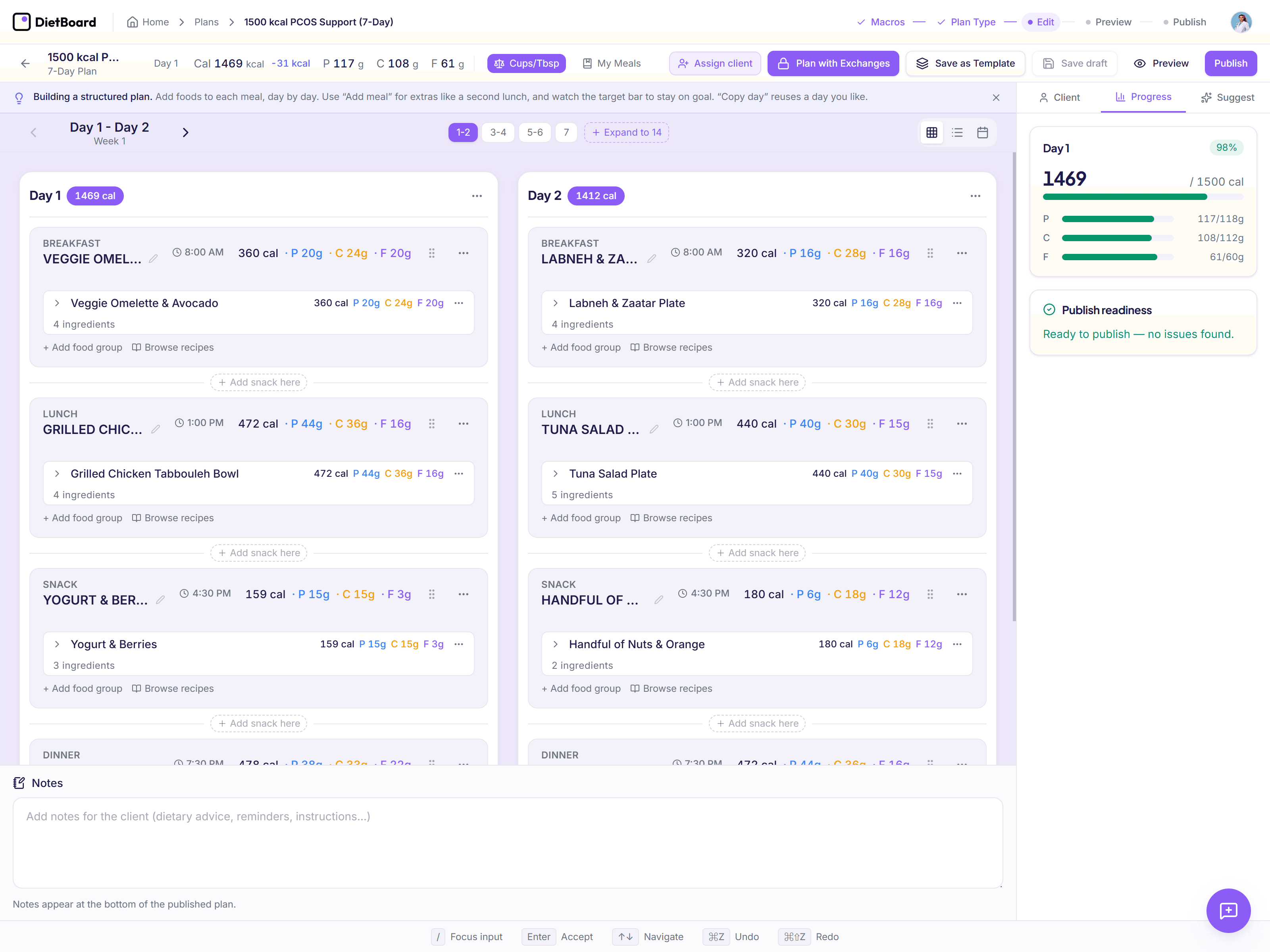Open My Meals library

point(612,64)
